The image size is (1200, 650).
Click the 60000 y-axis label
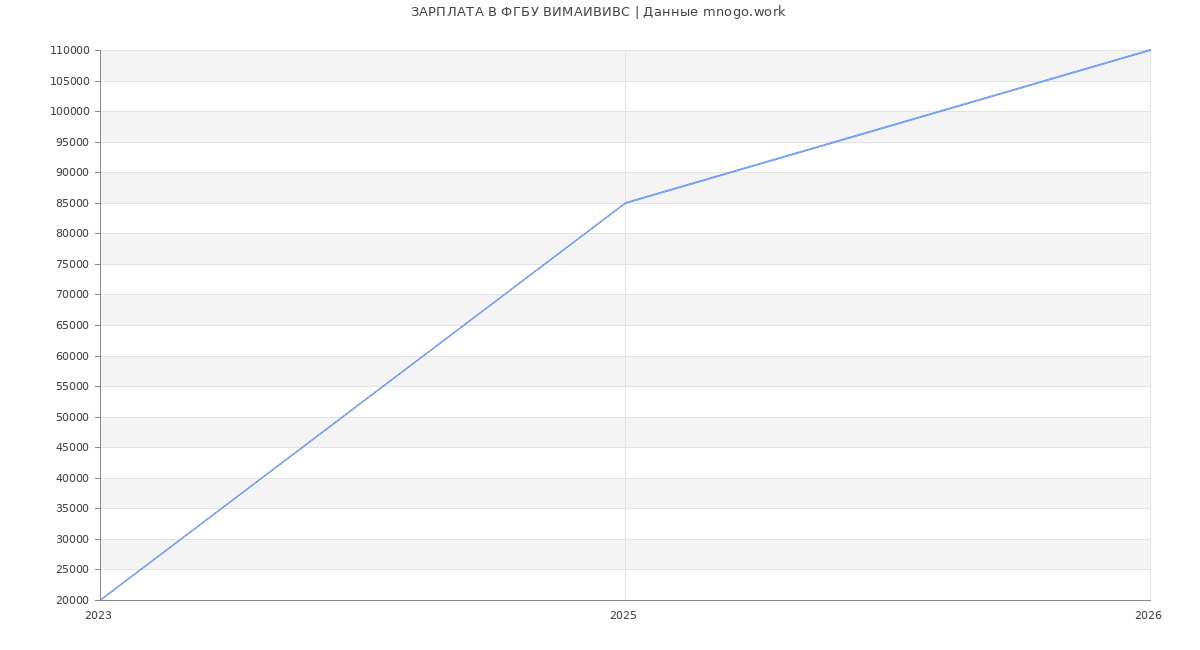point(72,357)
